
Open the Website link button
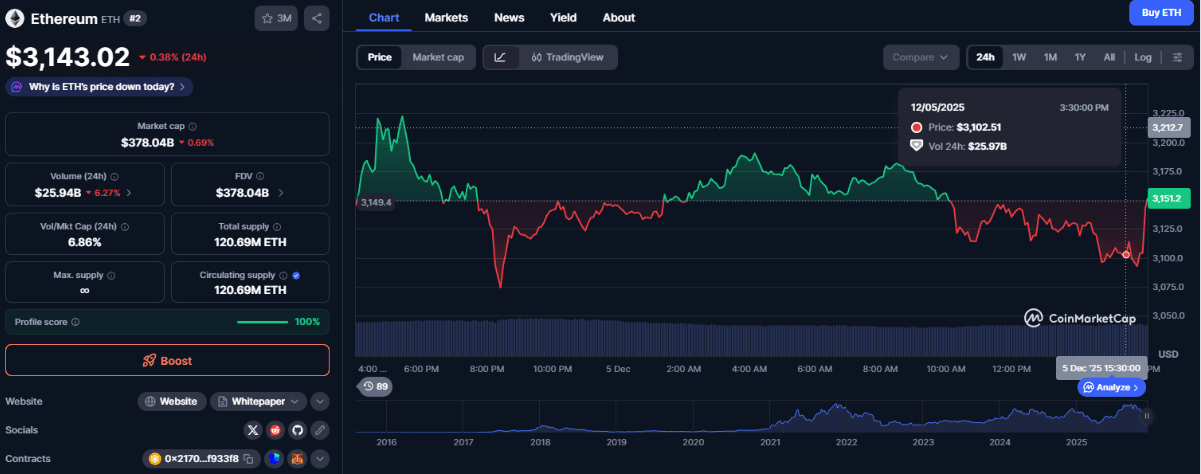coord(172,401)
